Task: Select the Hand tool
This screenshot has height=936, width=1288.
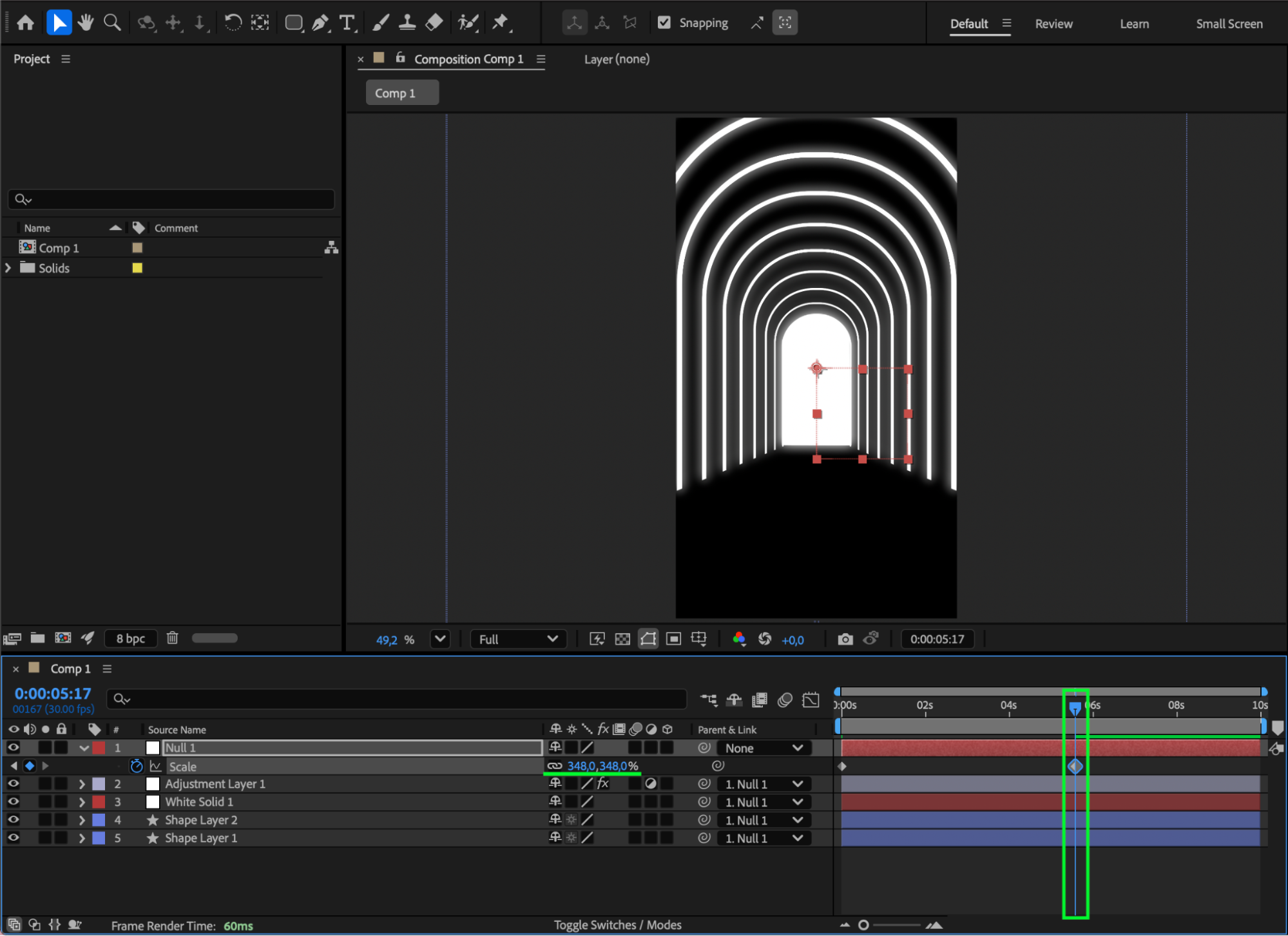Action: (x=85, y=23)
